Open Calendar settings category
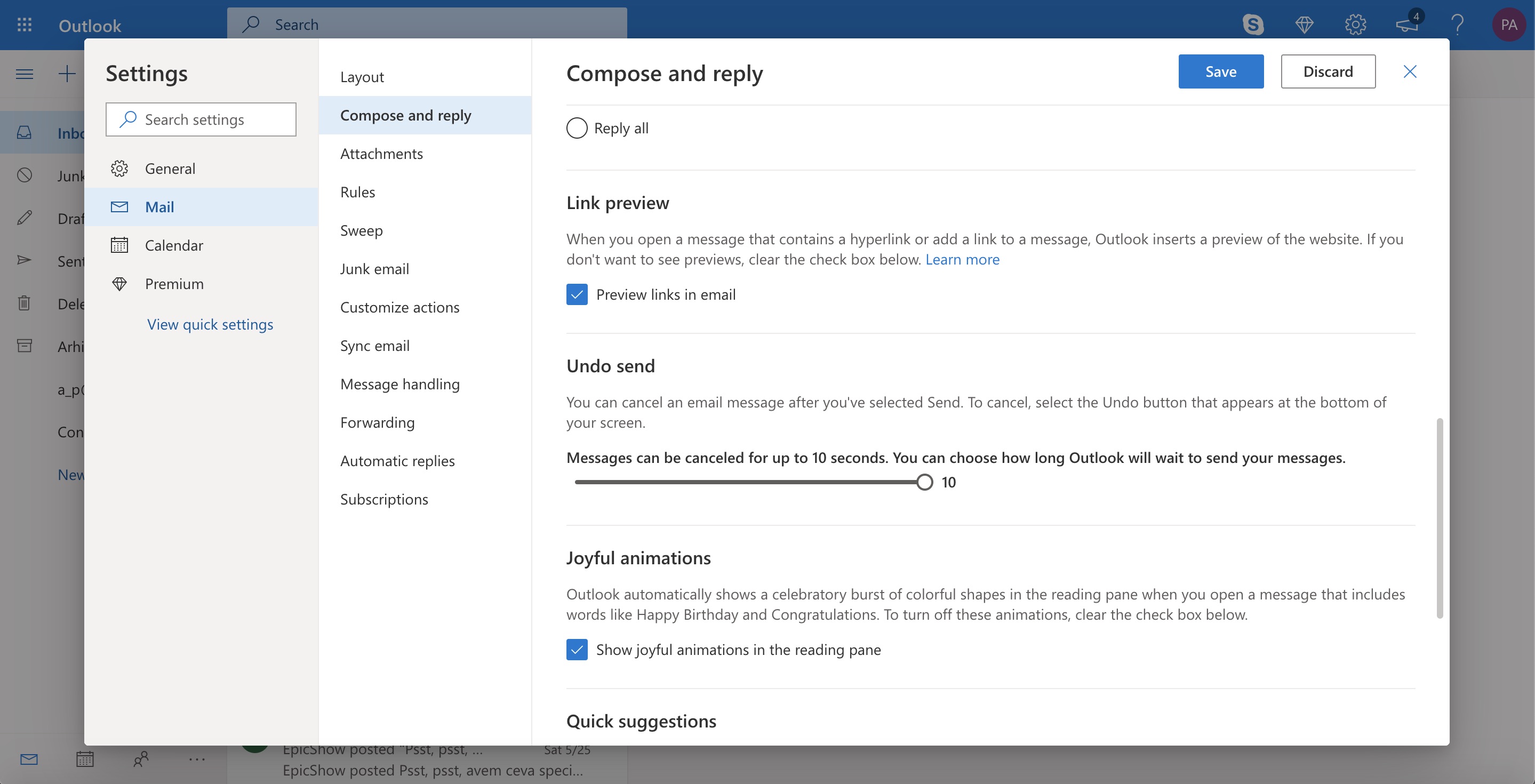This screenshot has width=1535, height=784. pos(202,245)
